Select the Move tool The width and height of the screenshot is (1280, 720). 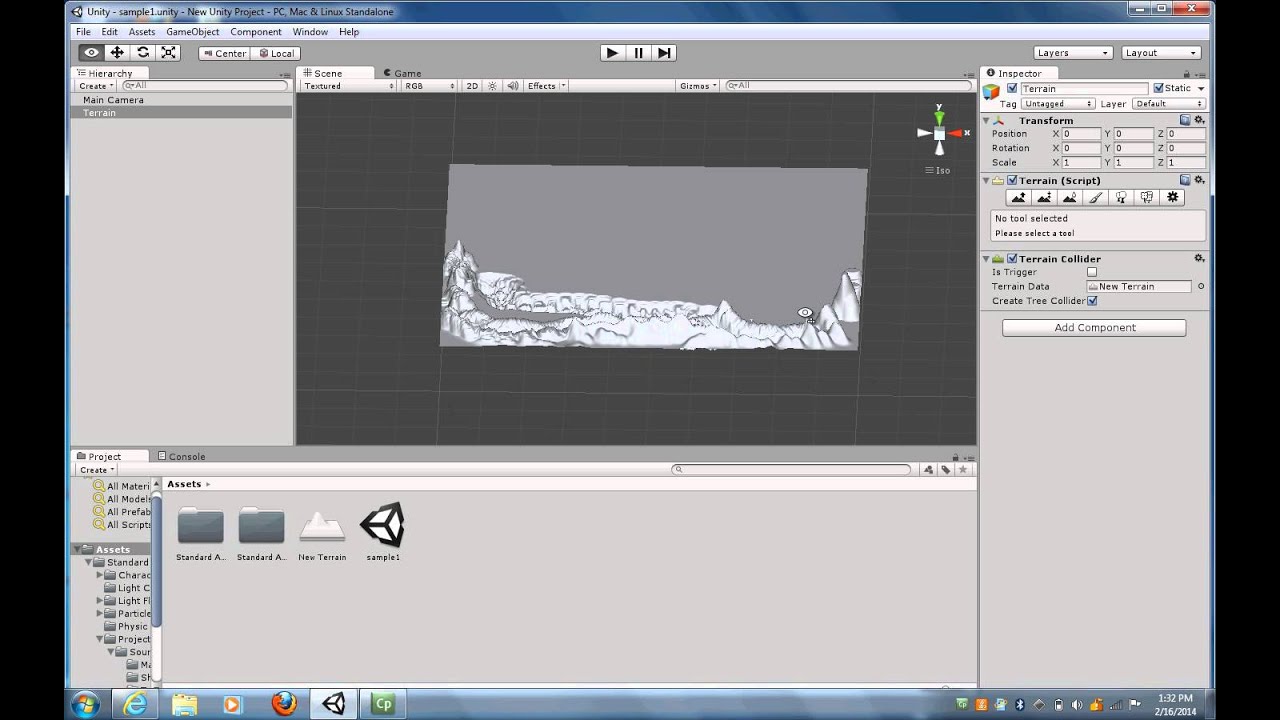[117, 53]
